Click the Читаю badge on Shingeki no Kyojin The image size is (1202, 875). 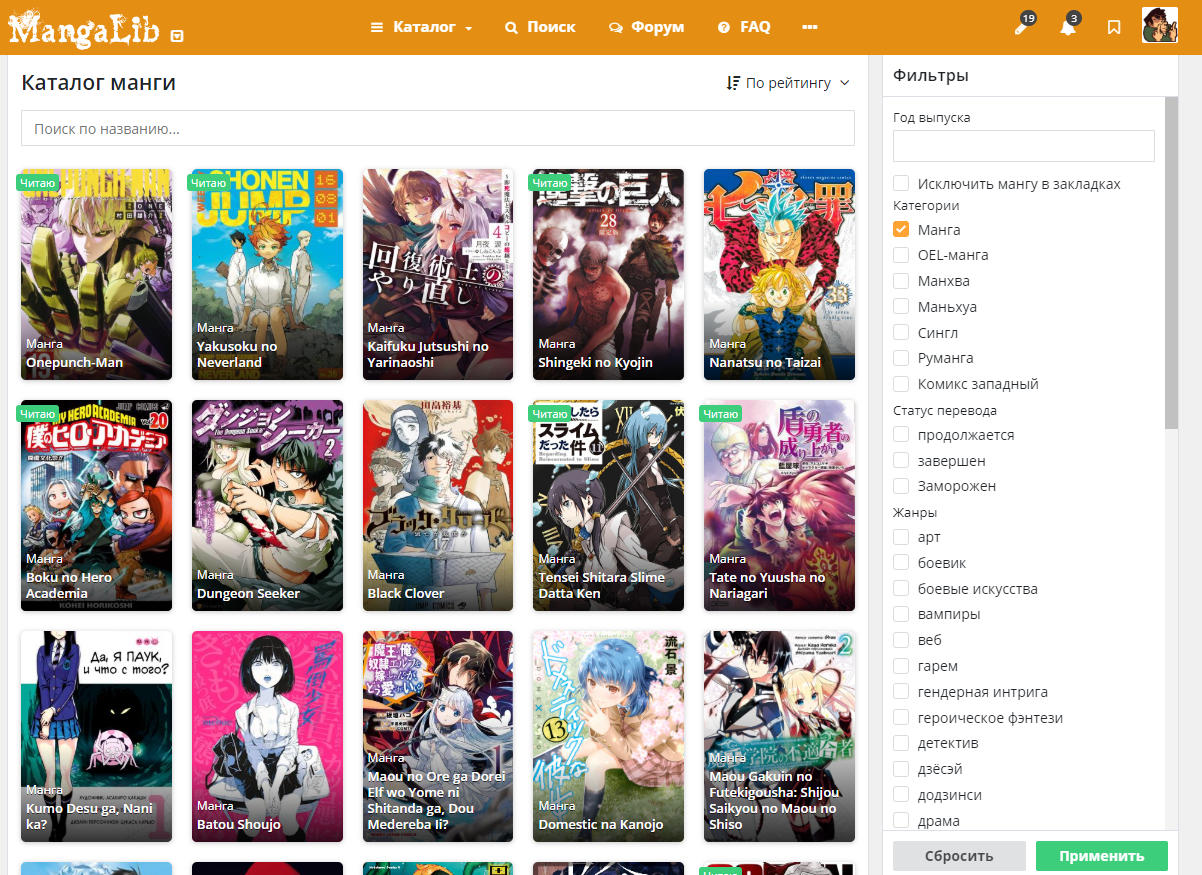coord(550,183)
